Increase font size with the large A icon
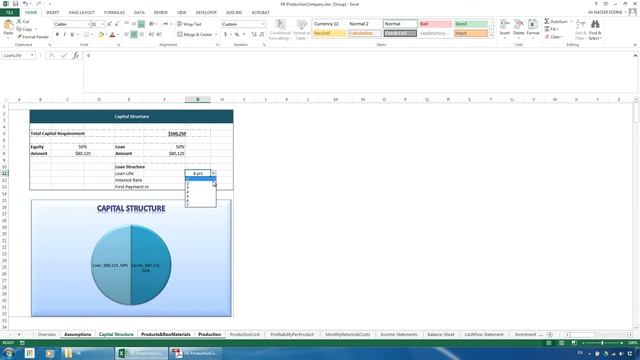Viewport: 640px width, 360px height. point(109,24)
